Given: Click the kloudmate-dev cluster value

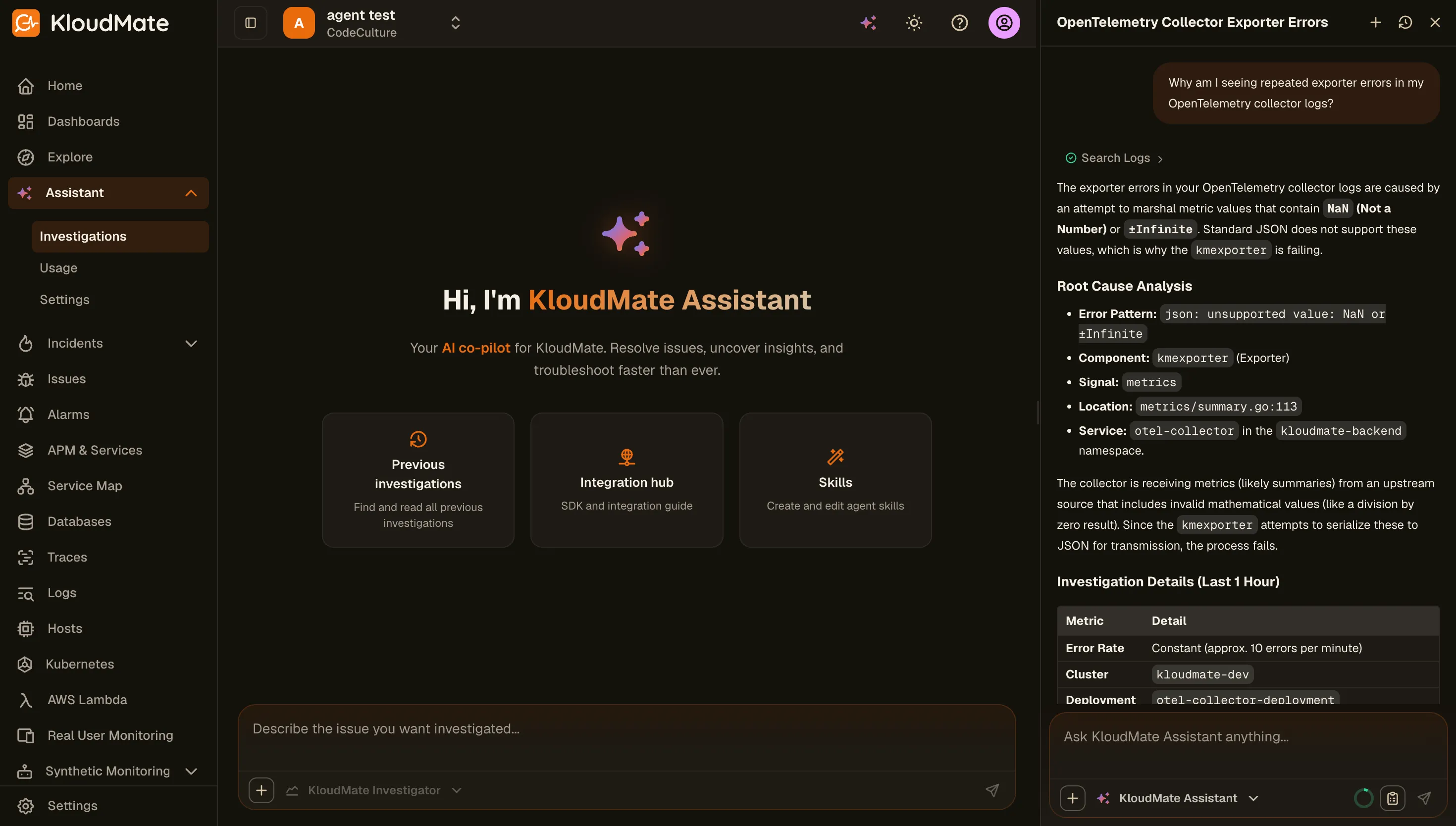Looking at the screenshot, I should point(1202,674).
